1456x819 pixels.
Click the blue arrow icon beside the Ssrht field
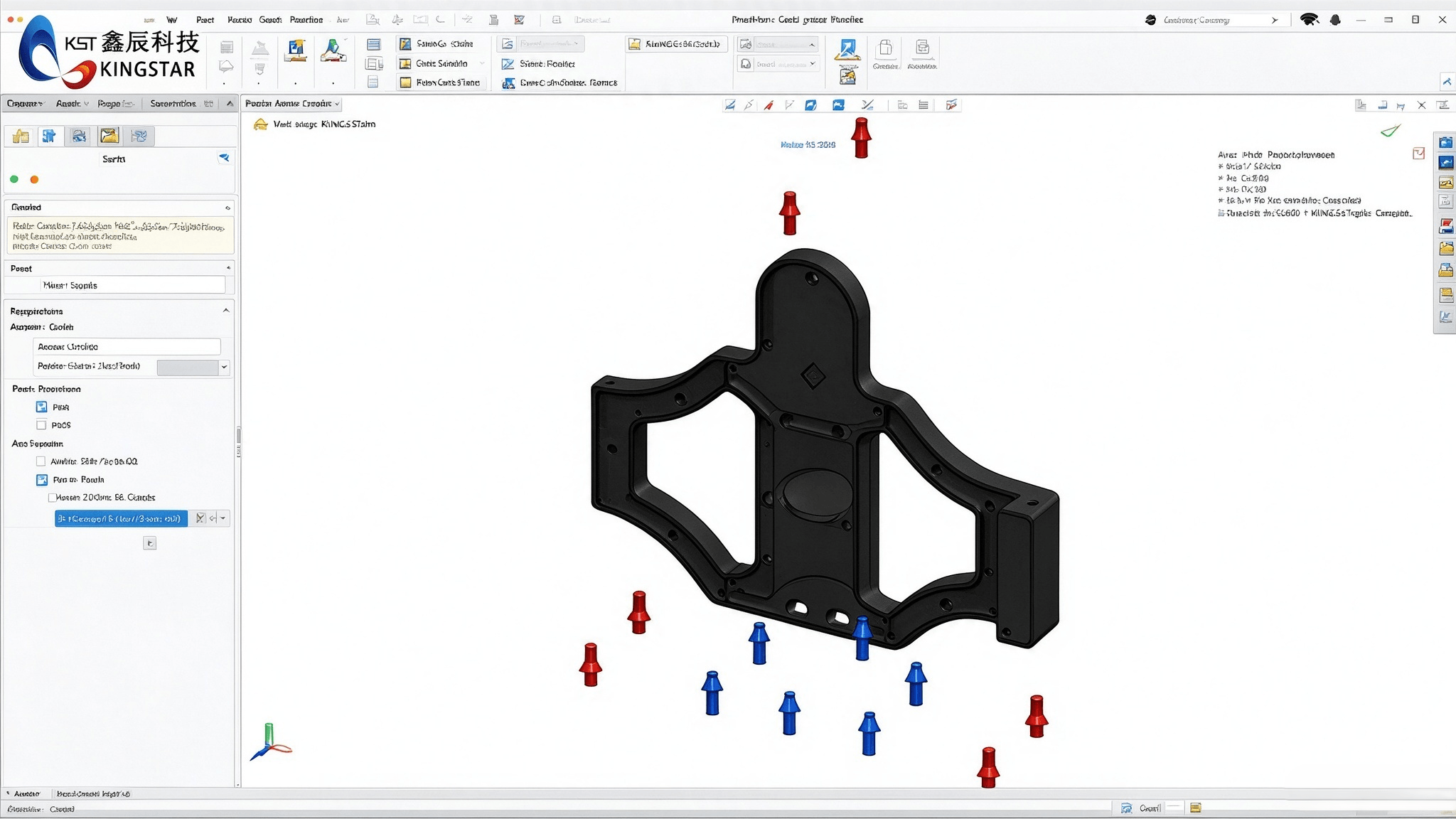coord(224,158)
